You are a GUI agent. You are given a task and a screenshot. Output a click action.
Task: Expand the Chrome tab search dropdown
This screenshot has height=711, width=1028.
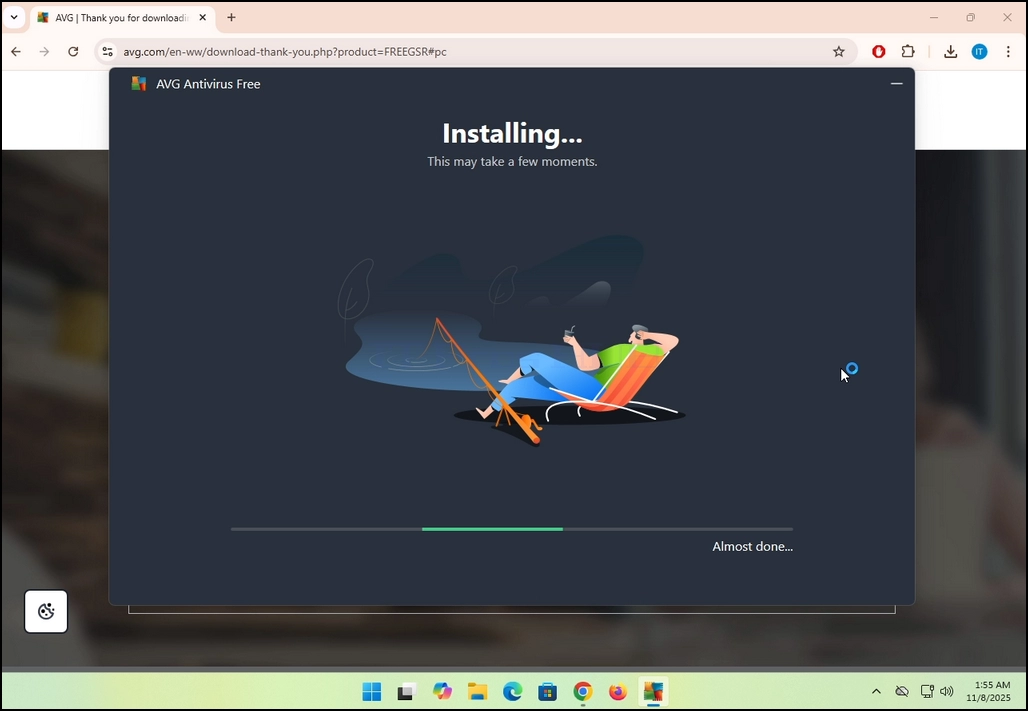click(14, 18)
